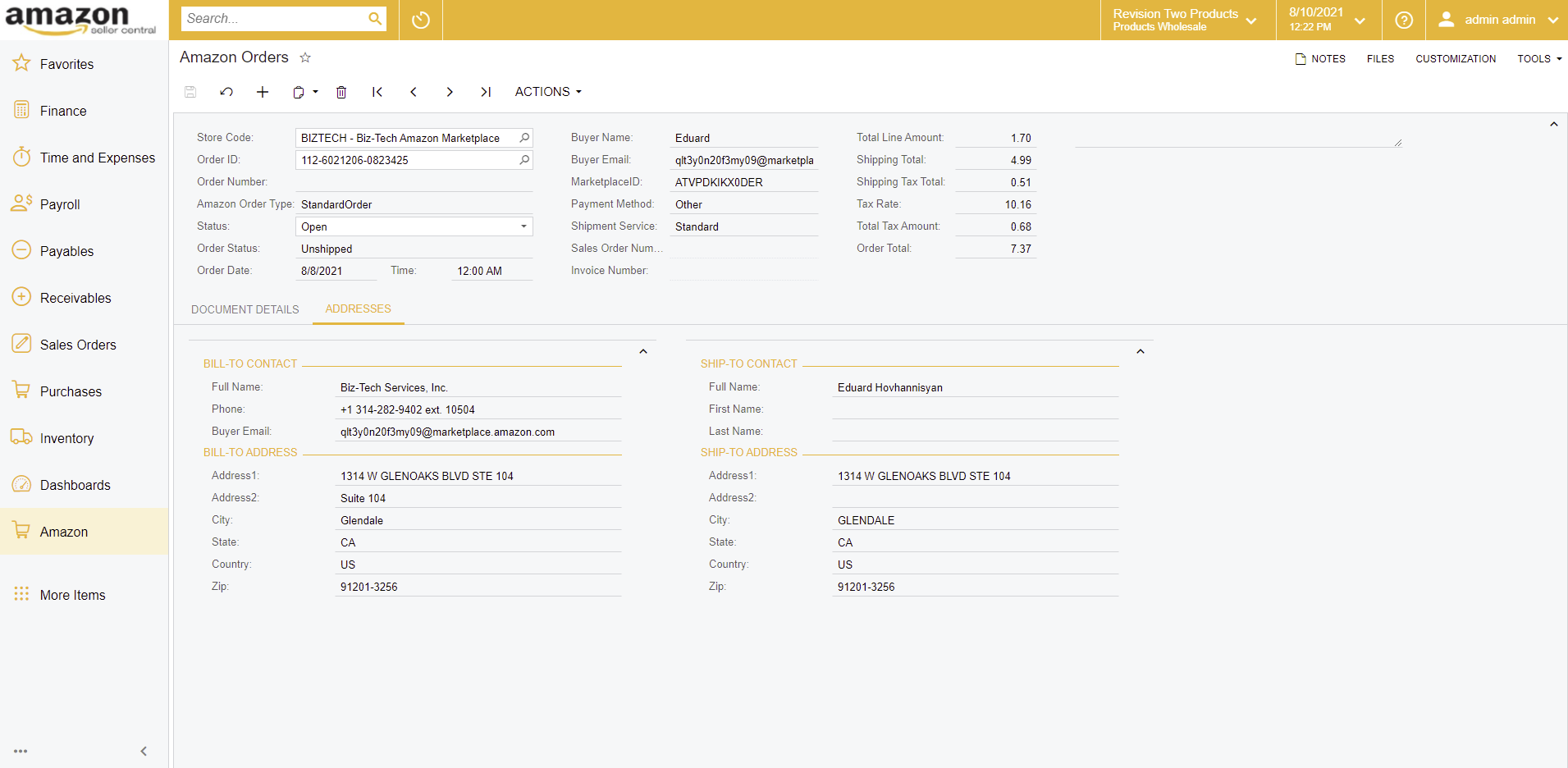The height and width of the screenshot is (768, 1568).
Task: Click the Save disk icon in toolbar
Action: pos(190,92)
